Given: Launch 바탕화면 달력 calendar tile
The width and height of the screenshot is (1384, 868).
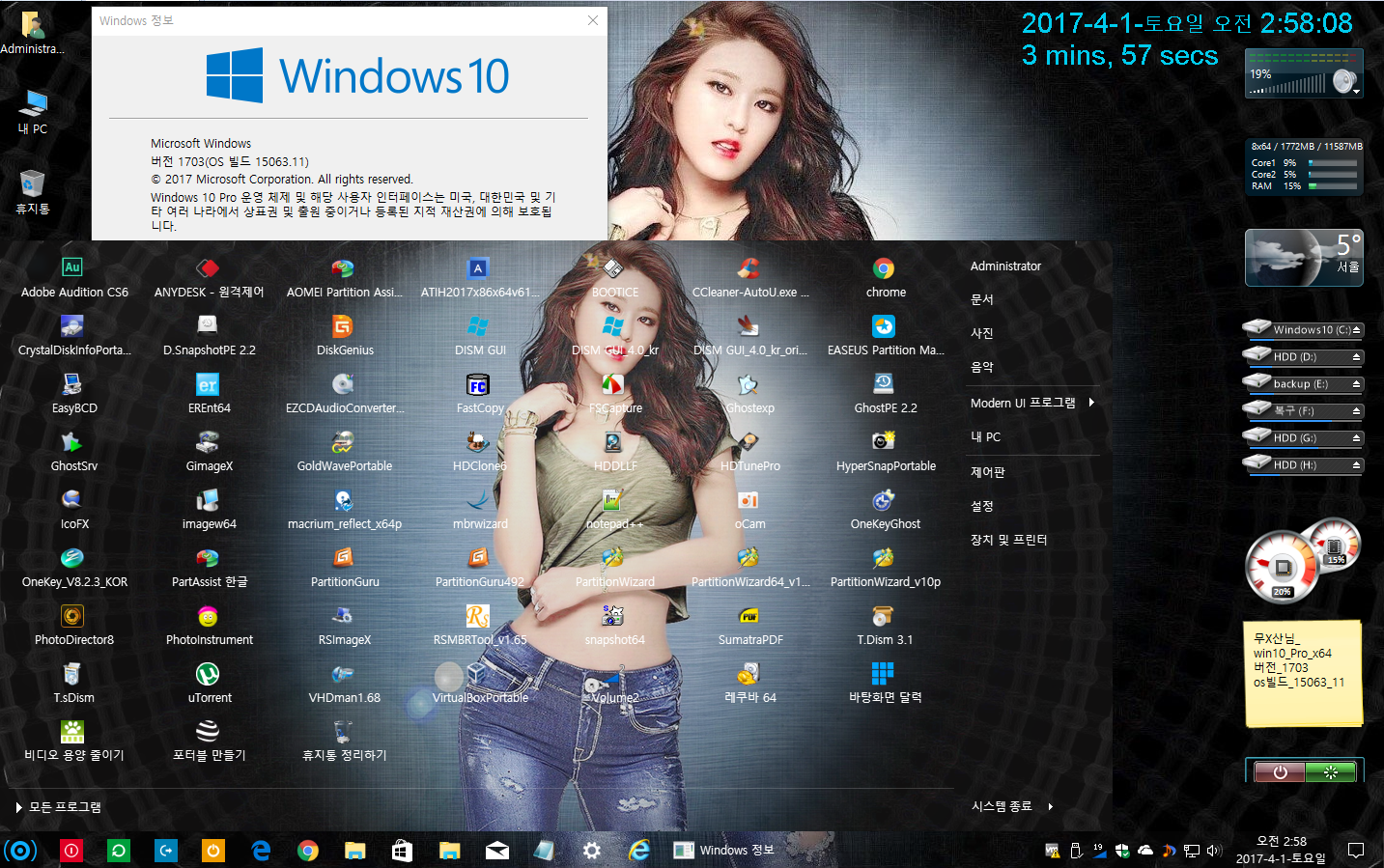Looking at the screenshot, I should (885, 684).
